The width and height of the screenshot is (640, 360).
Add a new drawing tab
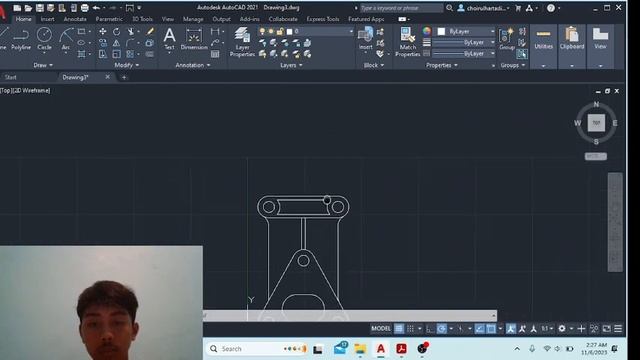(x=124, y=77)
